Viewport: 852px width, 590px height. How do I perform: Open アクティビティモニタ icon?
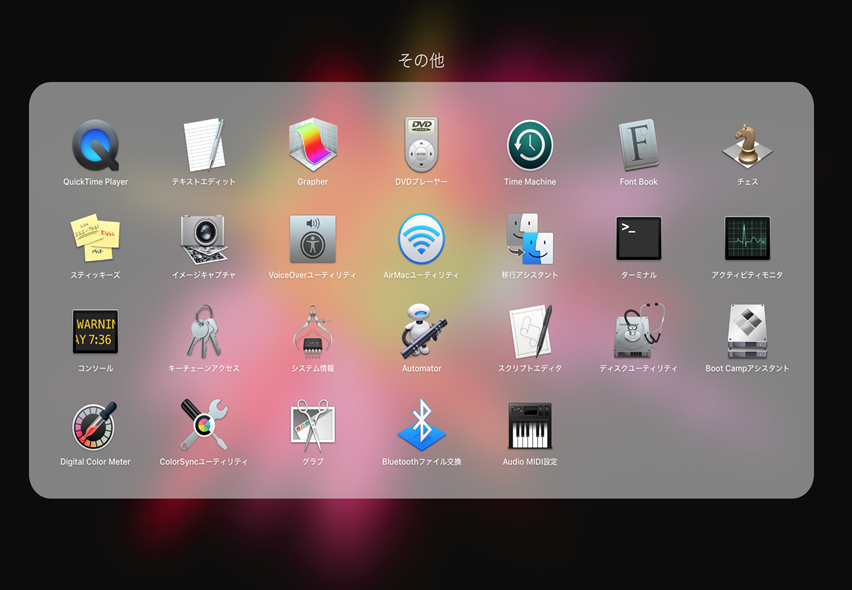(747, 238)
